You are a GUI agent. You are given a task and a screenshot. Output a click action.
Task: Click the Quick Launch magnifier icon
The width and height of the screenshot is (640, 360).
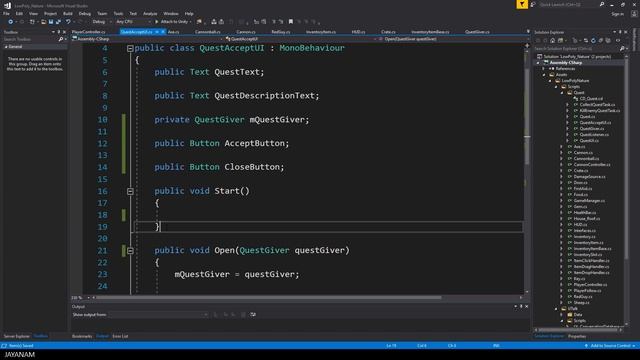point(602,4)
